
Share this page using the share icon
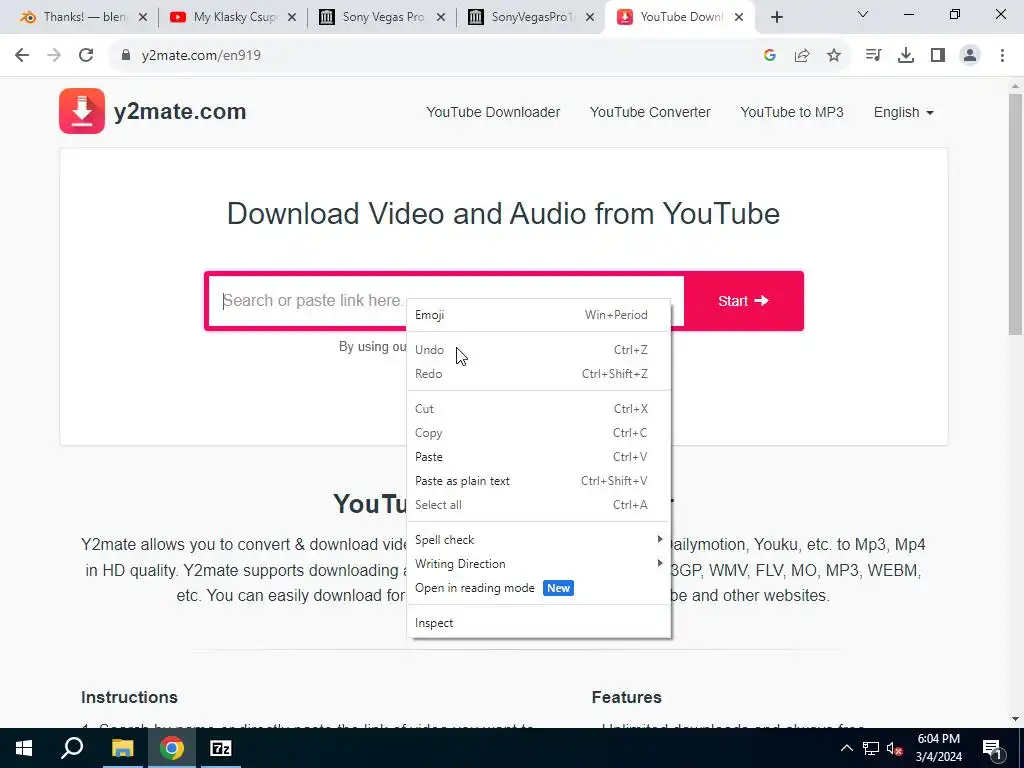pyautogui.click(x=802, y=56)
